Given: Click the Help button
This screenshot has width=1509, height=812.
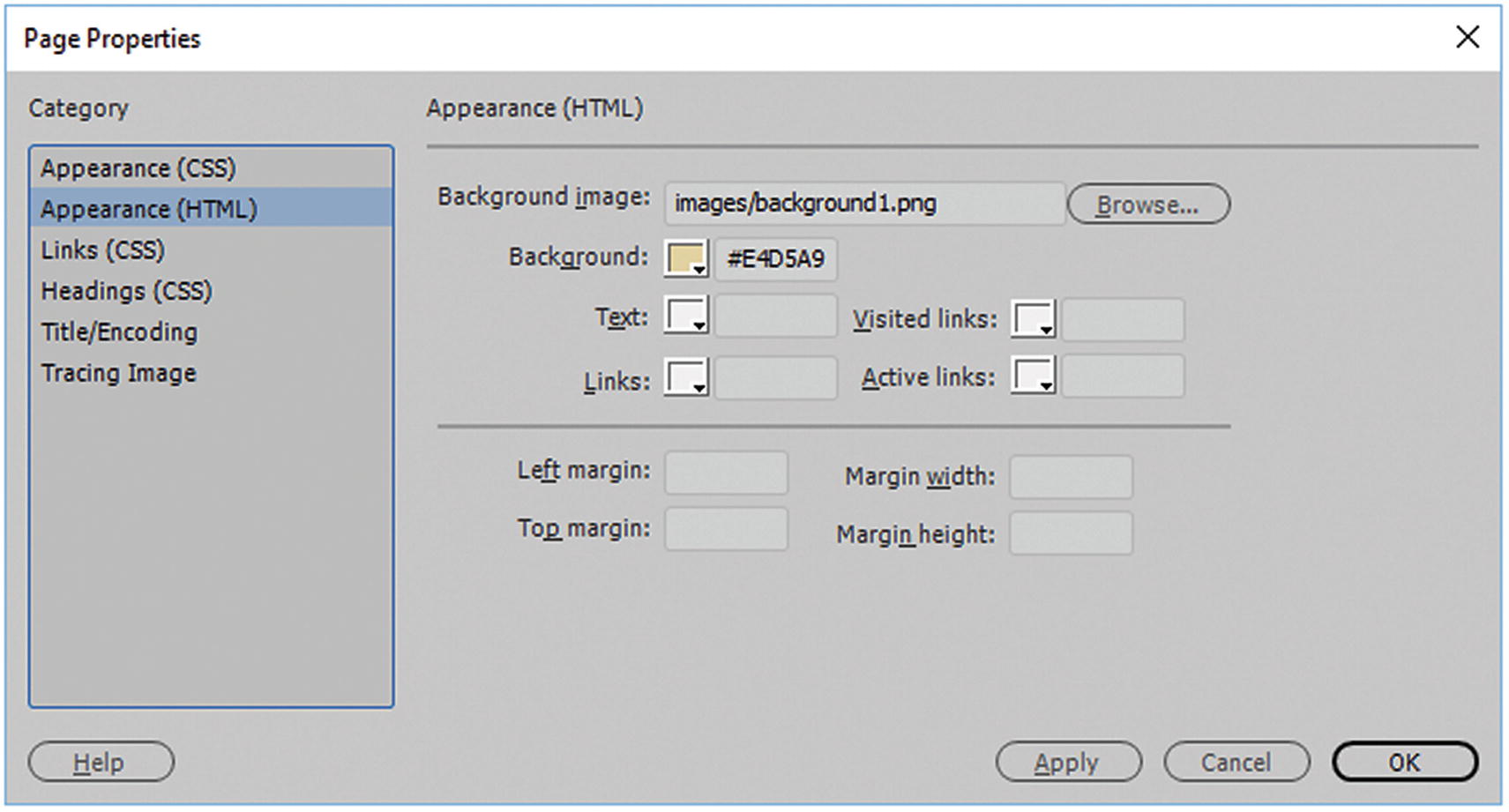Looking at the screenshot, I should 101,762.
